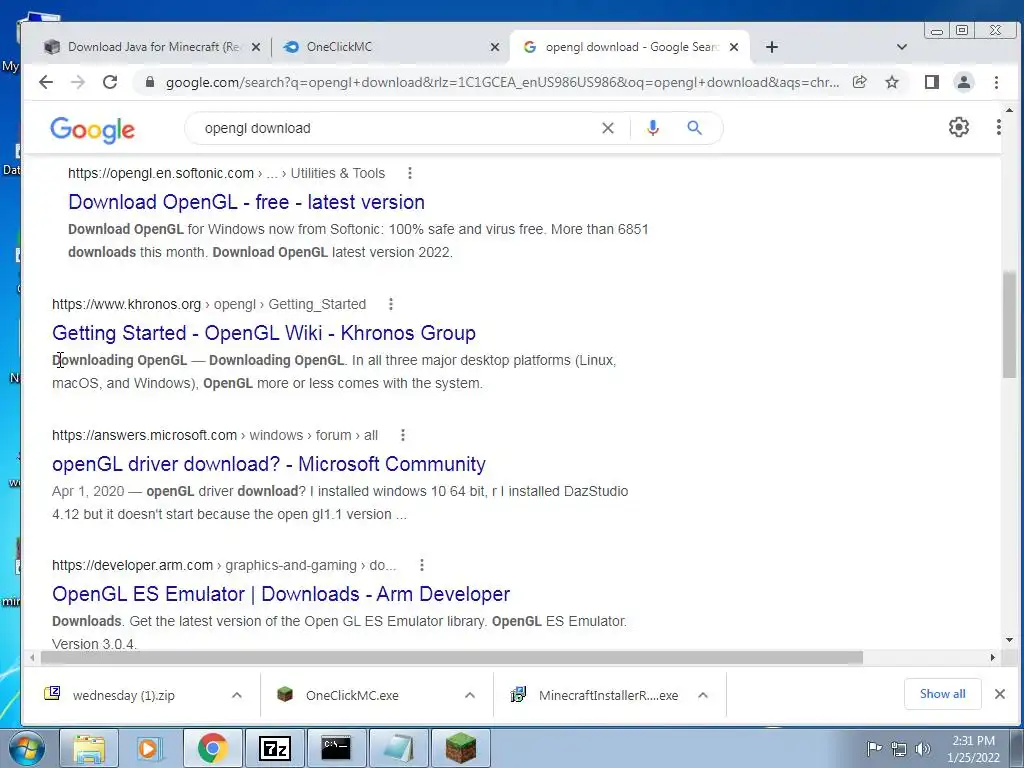Click the scroll up arrow
The width and height of the screenshot is (1024, 768).
pos(1010,110)
